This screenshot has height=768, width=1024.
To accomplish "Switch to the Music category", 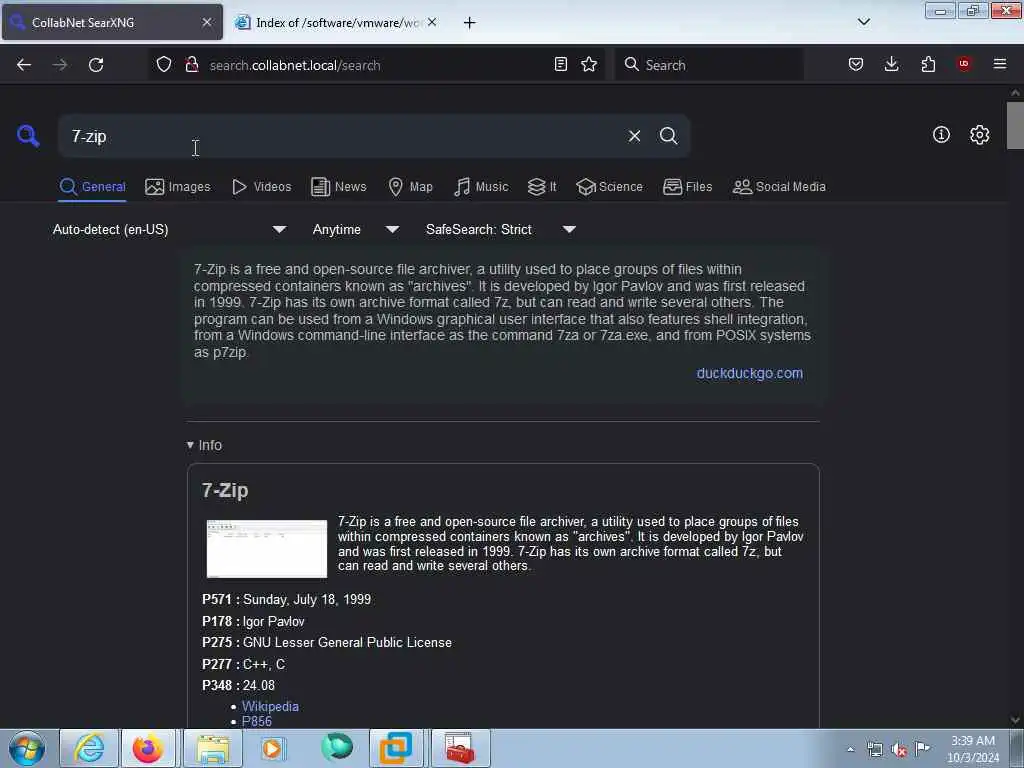I will click(x=481, y=187).
